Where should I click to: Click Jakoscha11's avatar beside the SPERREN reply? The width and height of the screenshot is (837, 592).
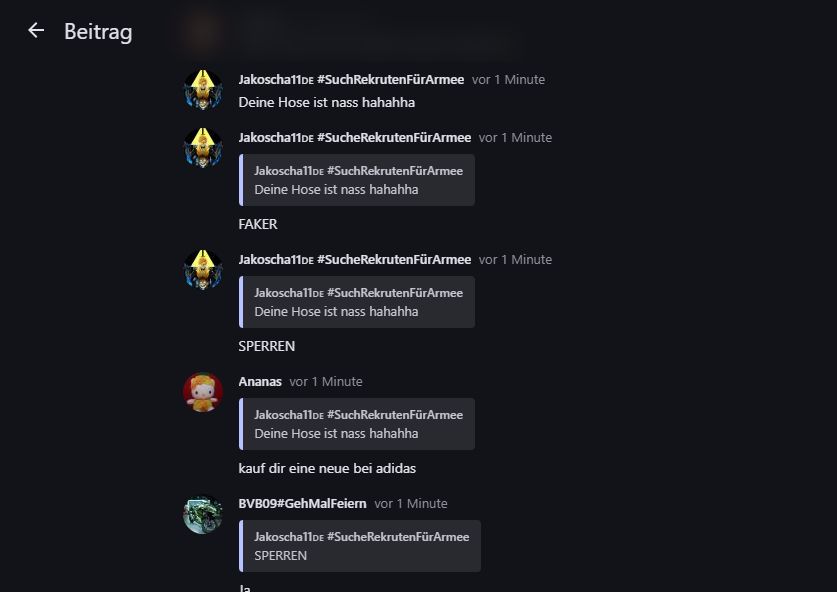pos(203,270)
